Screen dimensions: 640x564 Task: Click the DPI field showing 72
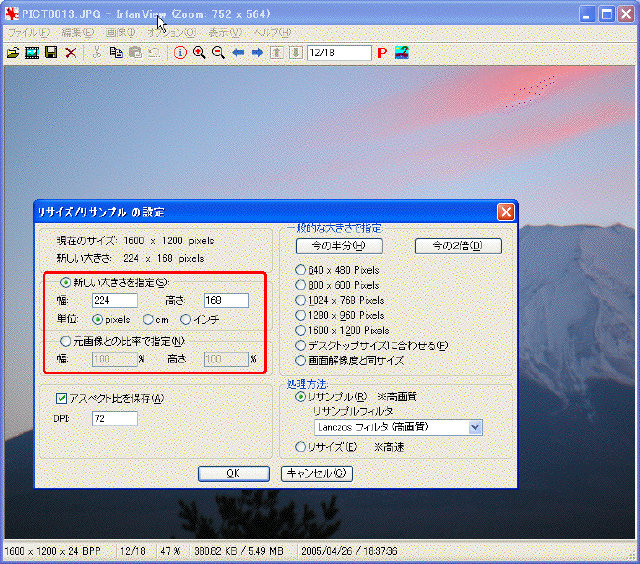[114, 418]
